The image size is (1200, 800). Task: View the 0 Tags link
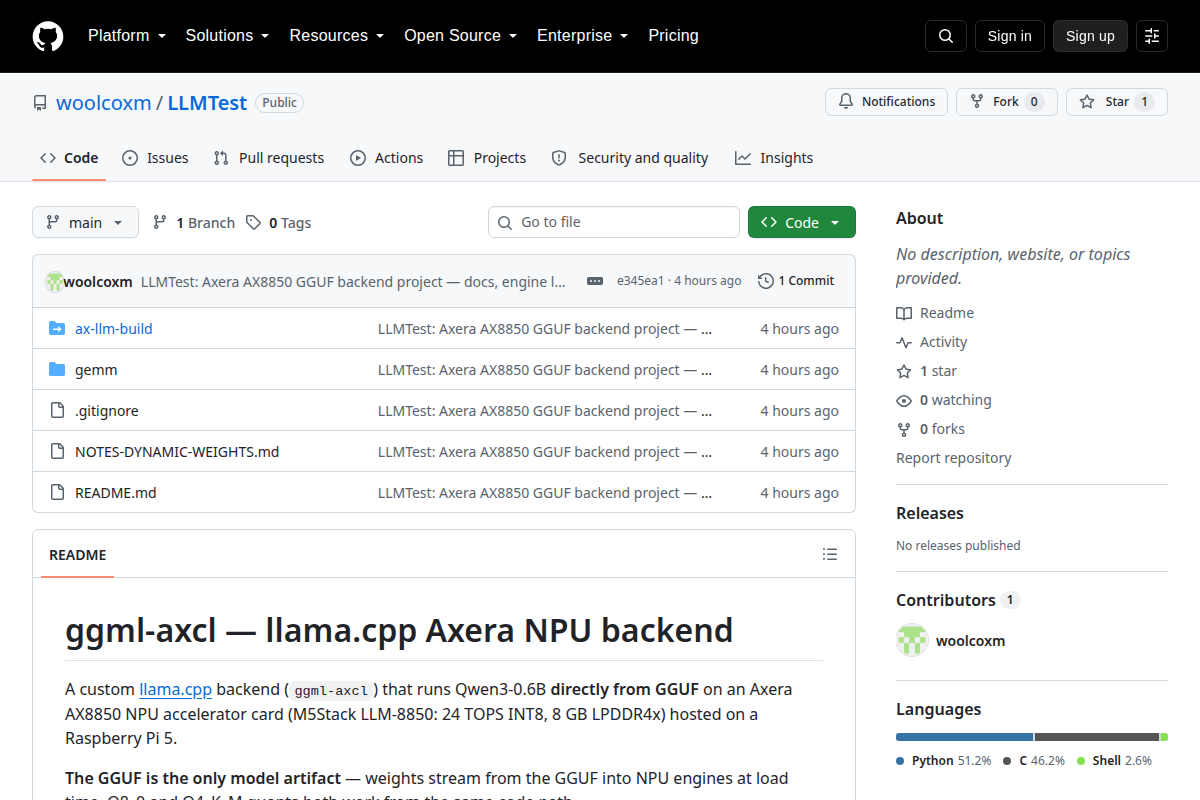pyautogui.click(x=279, y=223)
